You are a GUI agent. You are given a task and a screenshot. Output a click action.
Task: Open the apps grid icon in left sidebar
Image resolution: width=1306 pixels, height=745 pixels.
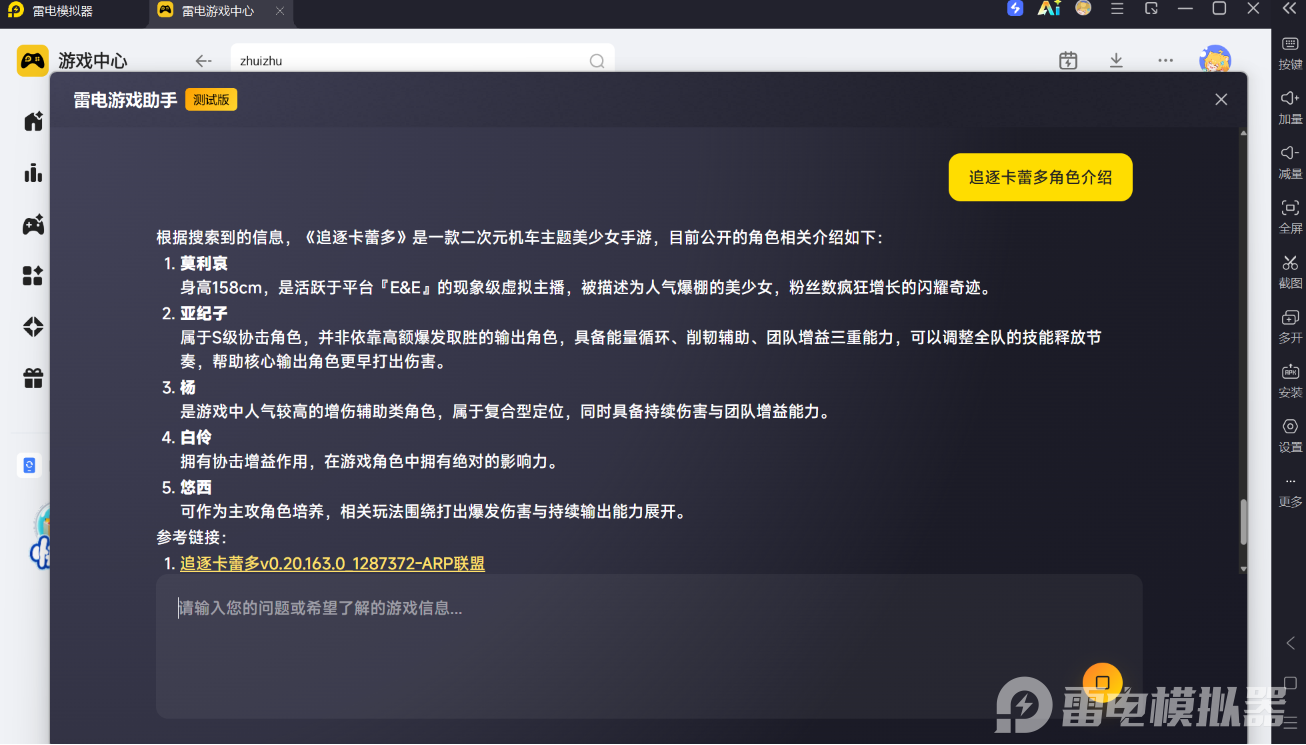click(33, 276)
